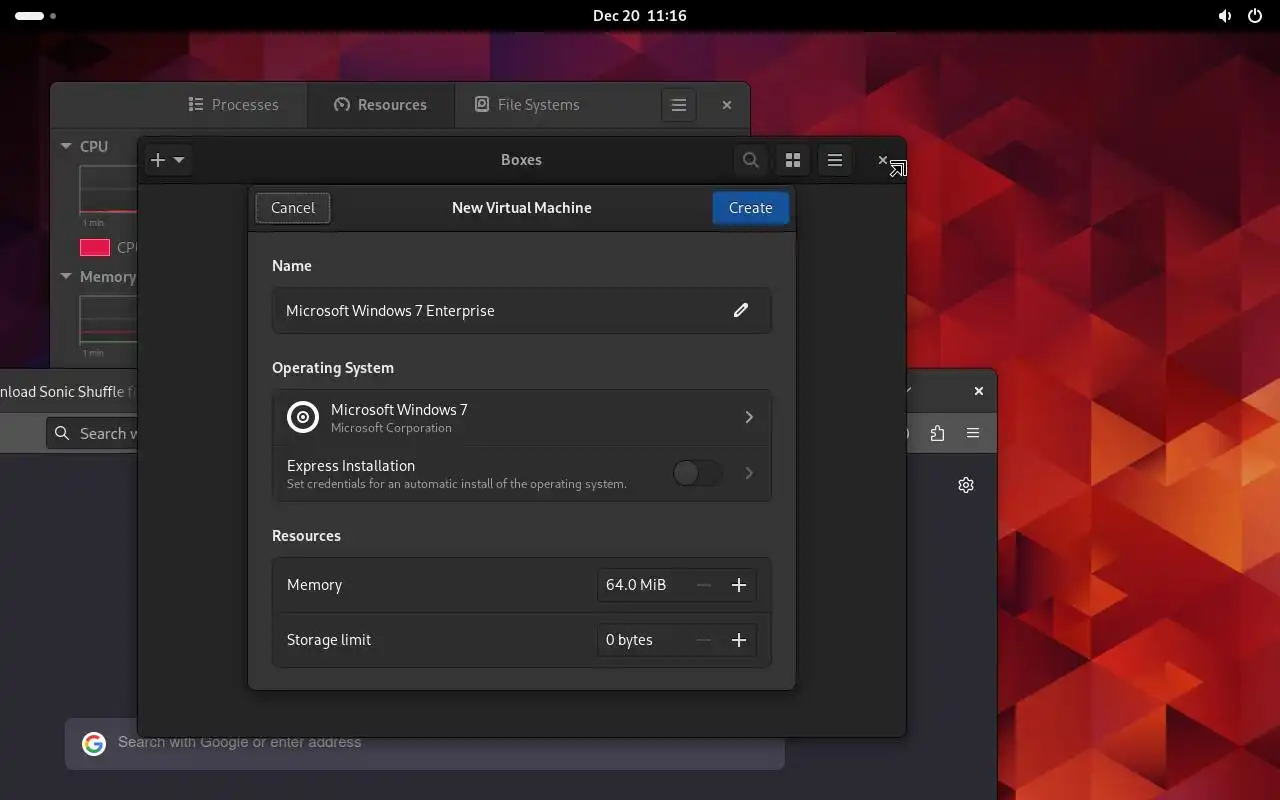The image size is (1280, 800).
Task: Click the name field Microsoft Windows 7 Enterprise
Action: pos(521,310)
